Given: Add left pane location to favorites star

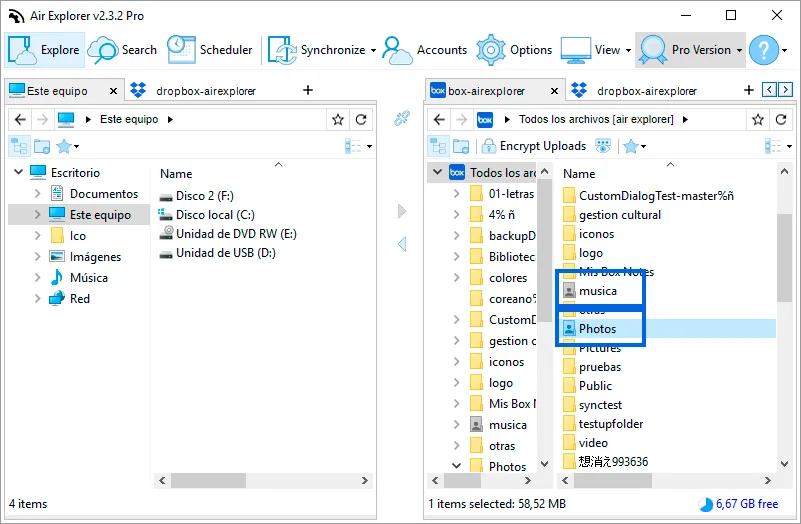Looking at the screenshot, I should (x=338, y=120).
